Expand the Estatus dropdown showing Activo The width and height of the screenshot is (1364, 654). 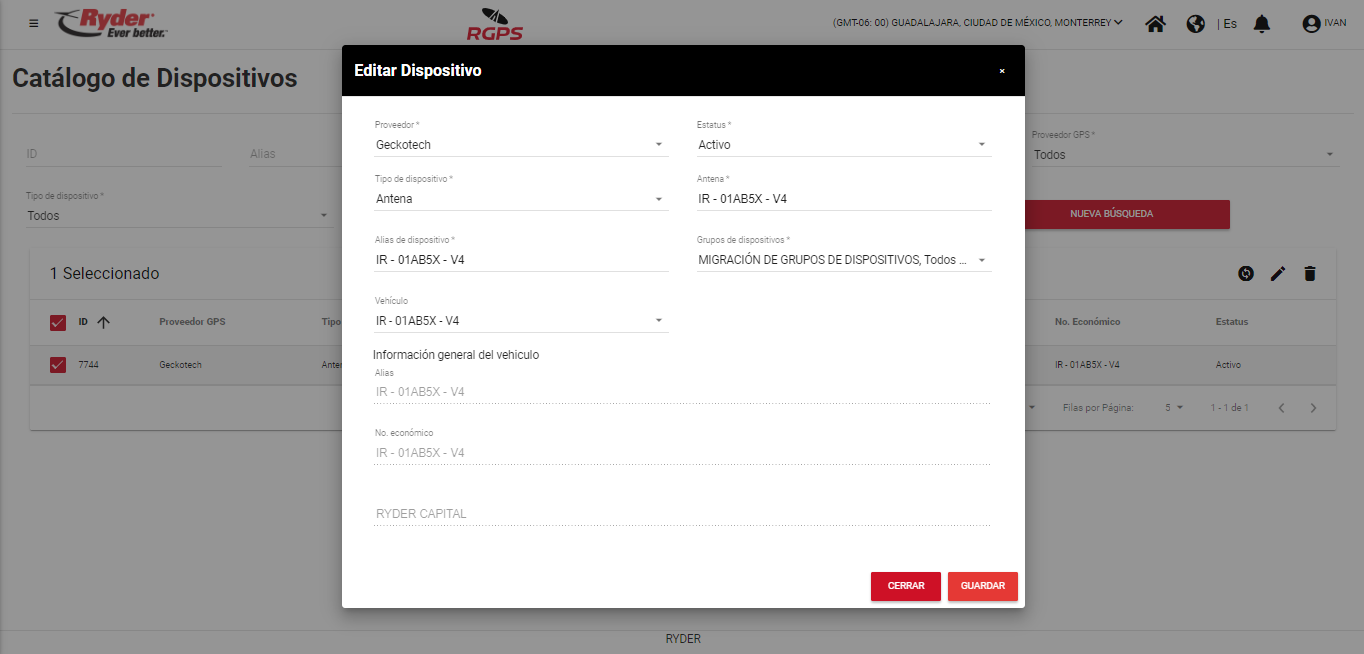pos(843,145)
